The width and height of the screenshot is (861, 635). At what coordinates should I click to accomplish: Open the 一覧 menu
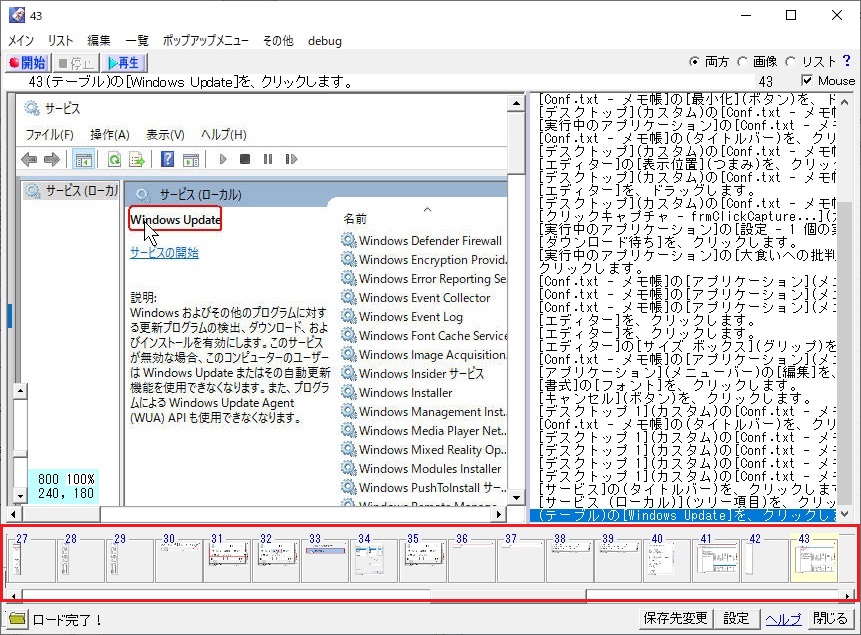137,41
